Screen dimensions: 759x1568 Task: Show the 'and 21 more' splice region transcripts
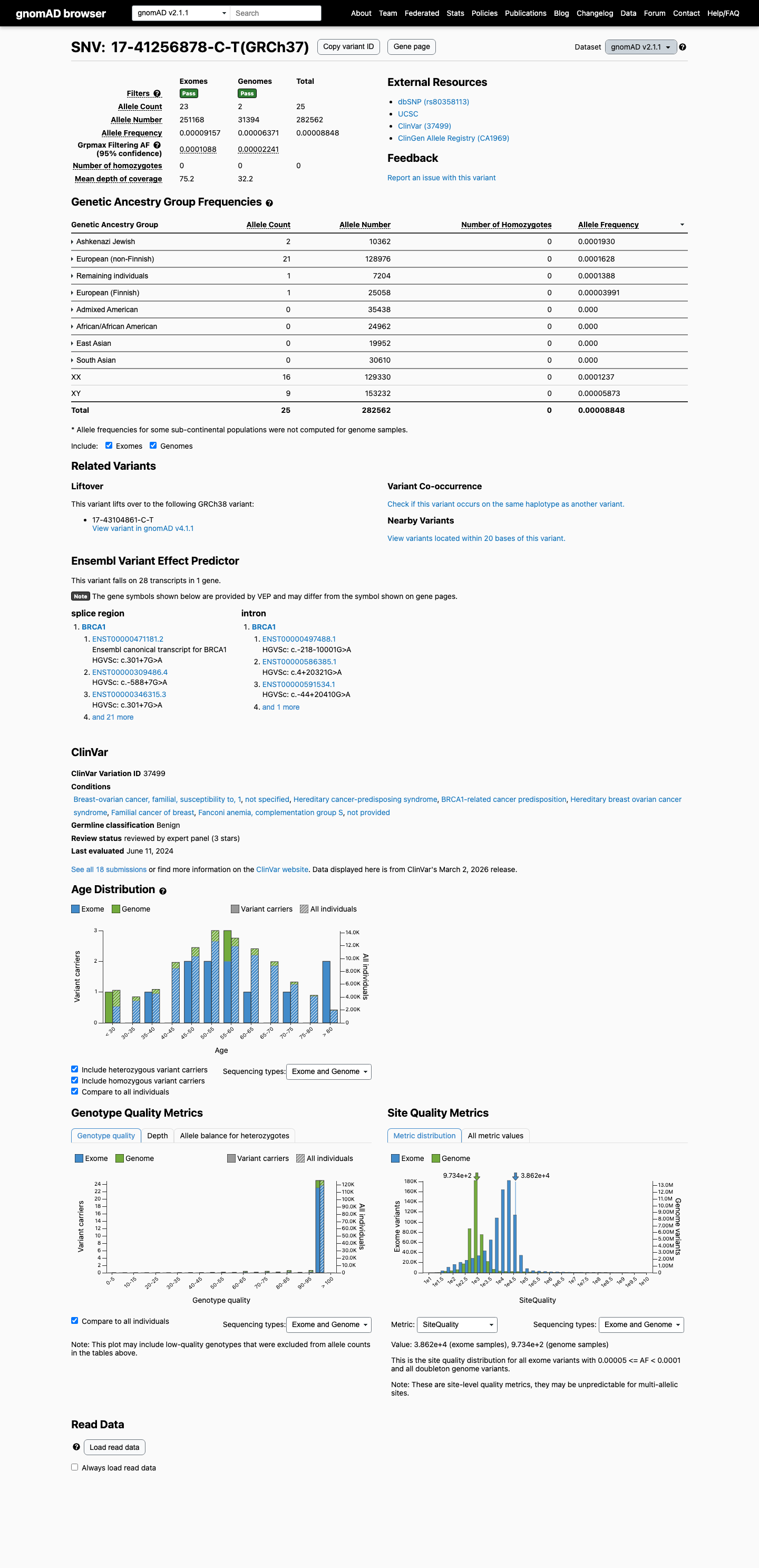click(113, 717)
